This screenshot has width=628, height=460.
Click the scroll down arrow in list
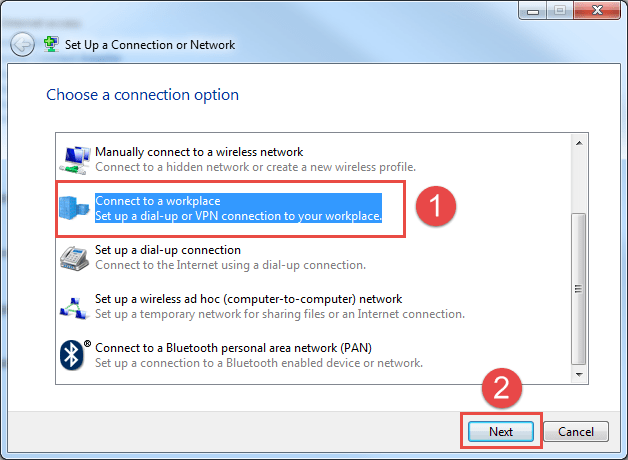579,374
